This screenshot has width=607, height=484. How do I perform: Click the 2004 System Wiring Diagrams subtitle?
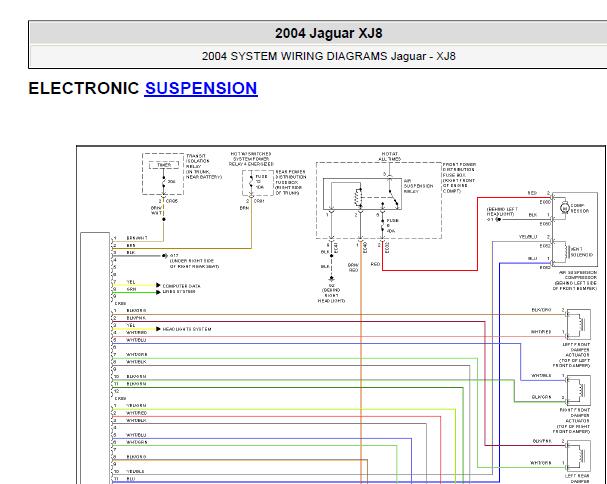(318, 56)
